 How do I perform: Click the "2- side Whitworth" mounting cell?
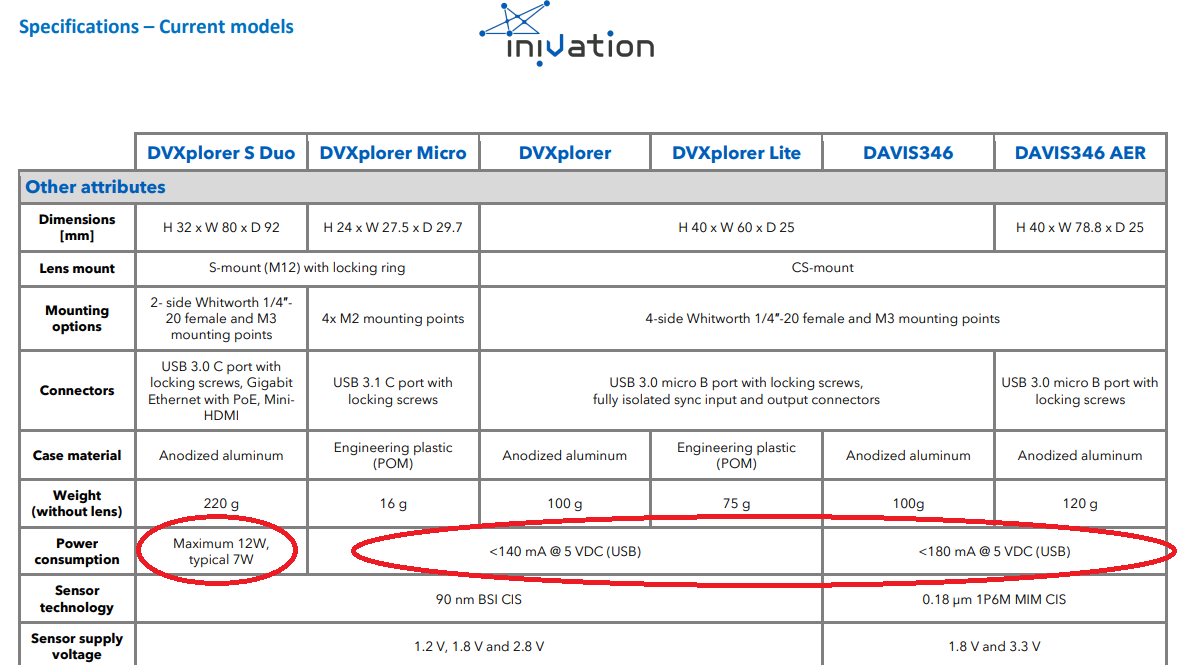pos(221,318)
